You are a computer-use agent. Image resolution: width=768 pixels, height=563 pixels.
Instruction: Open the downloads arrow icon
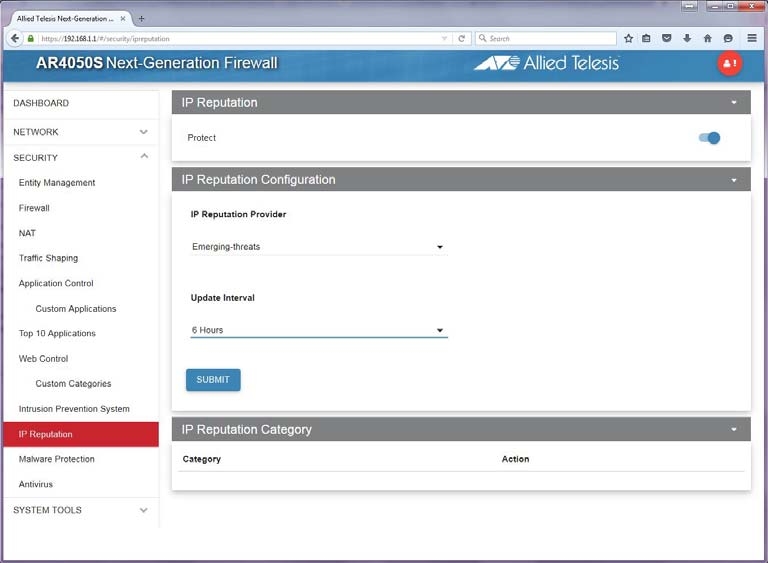coord(687,38)
